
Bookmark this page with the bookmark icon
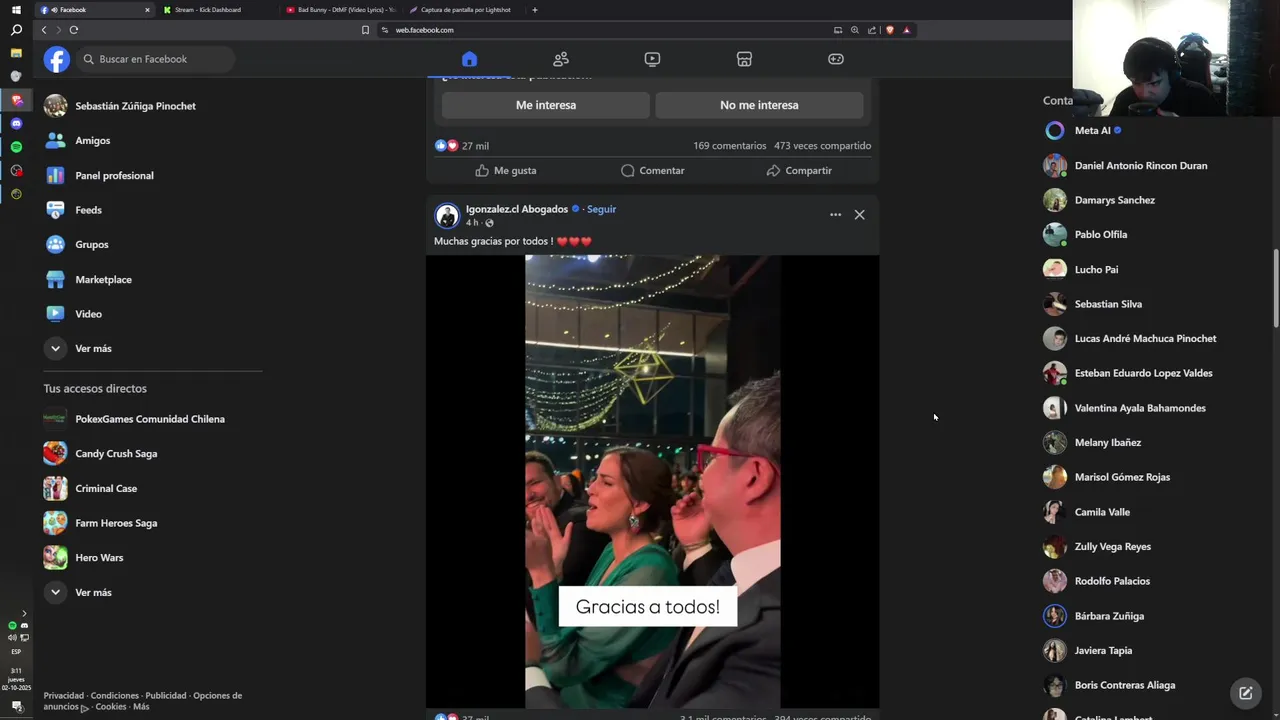point(365,30)
